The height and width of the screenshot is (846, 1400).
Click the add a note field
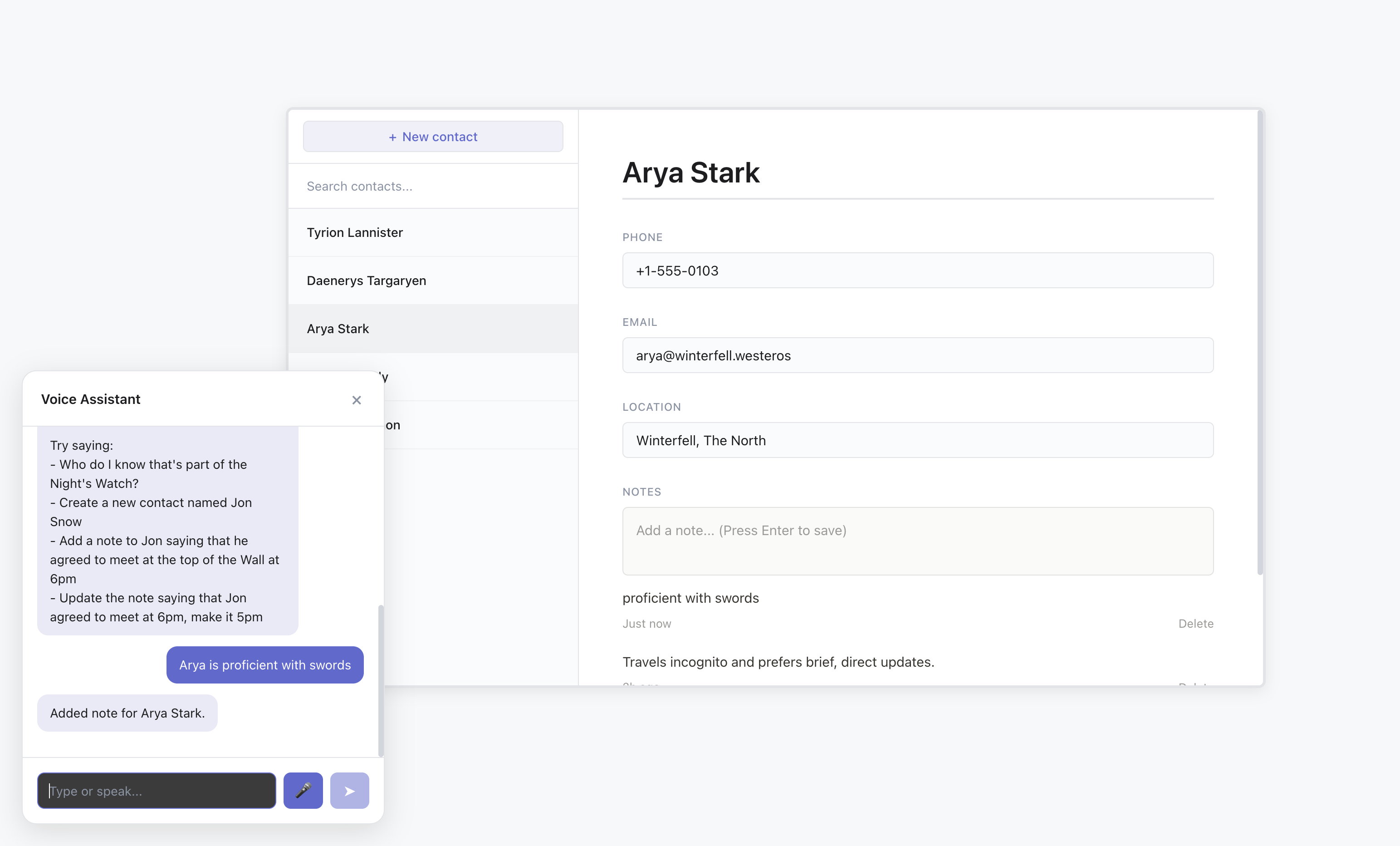click(917, 541)
